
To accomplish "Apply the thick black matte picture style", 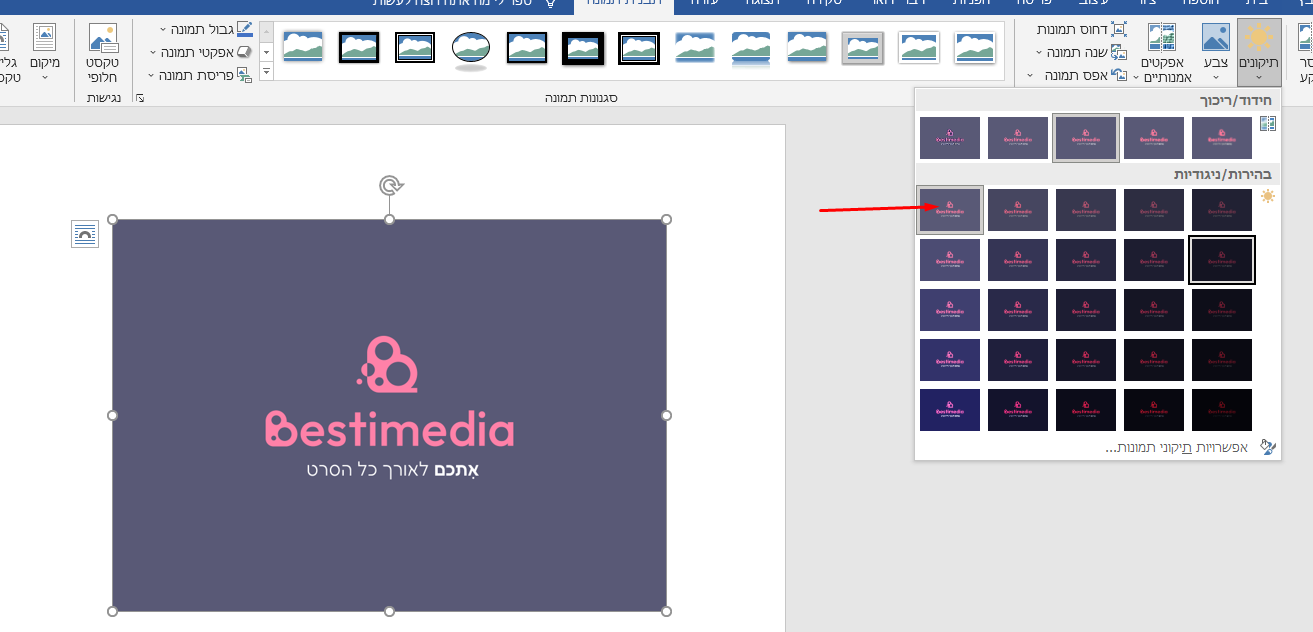I will [583, 48].
